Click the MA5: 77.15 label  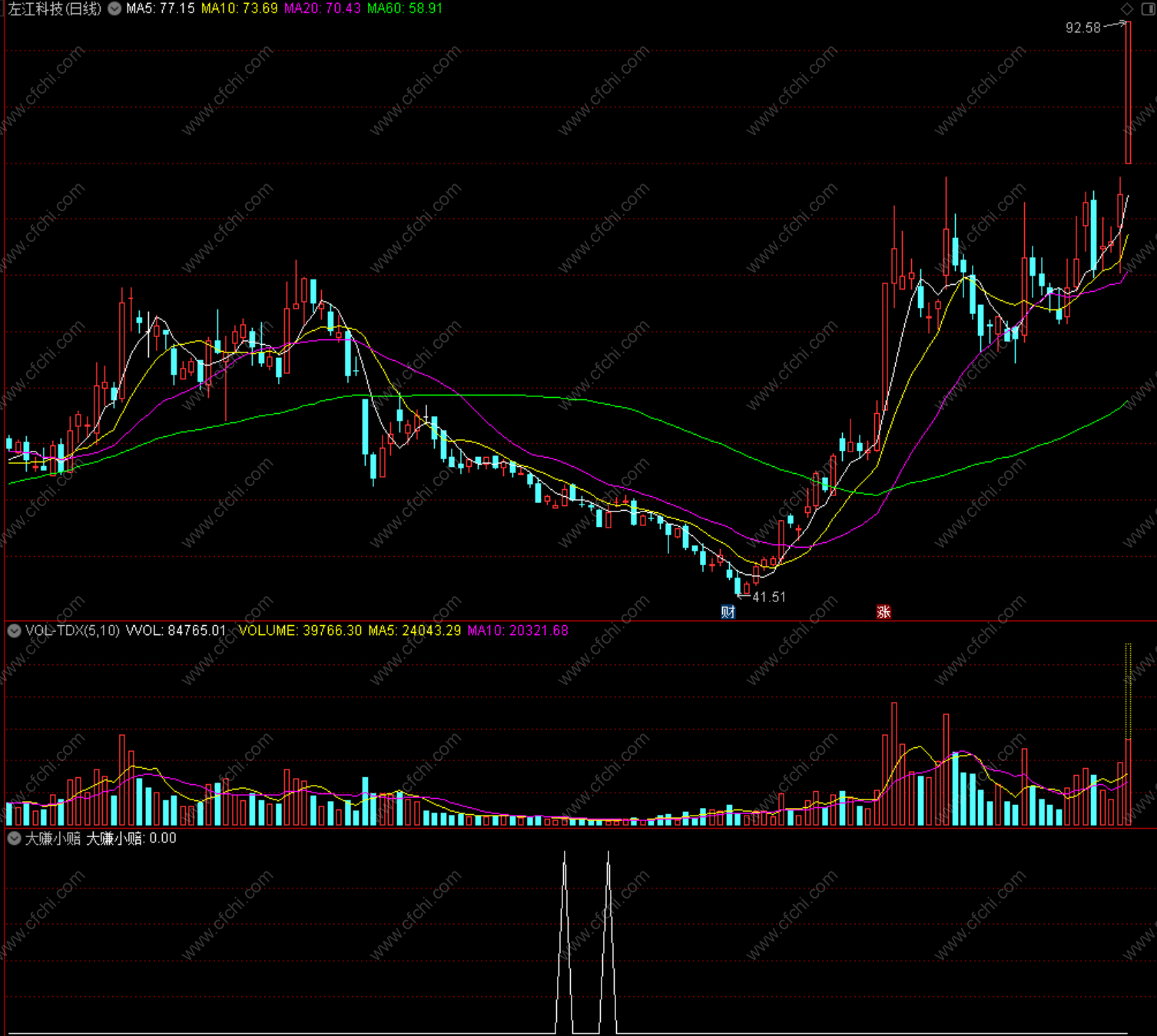point(160,8)
